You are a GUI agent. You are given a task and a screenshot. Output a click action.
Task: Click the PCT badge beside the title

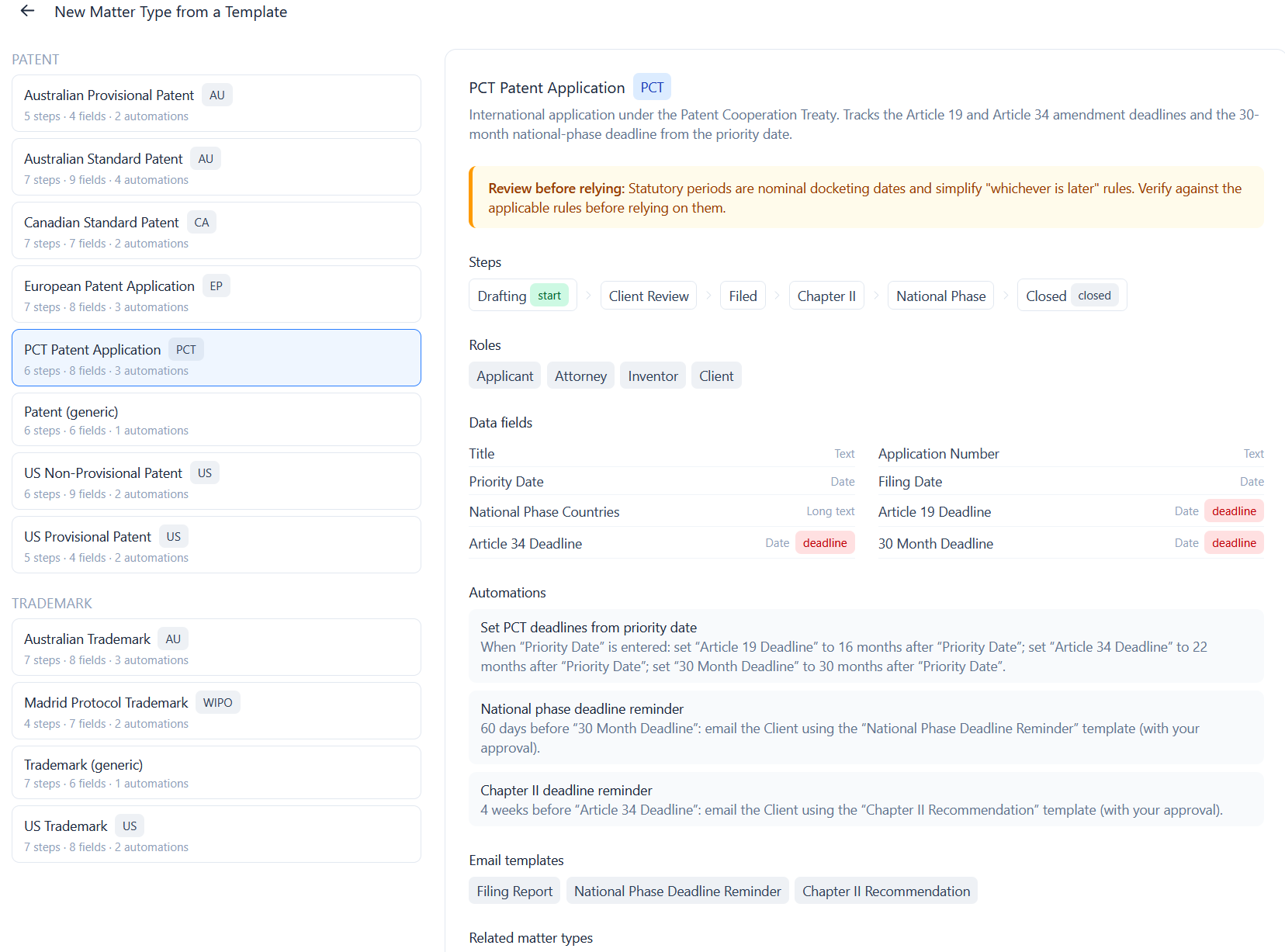(652, 88)
